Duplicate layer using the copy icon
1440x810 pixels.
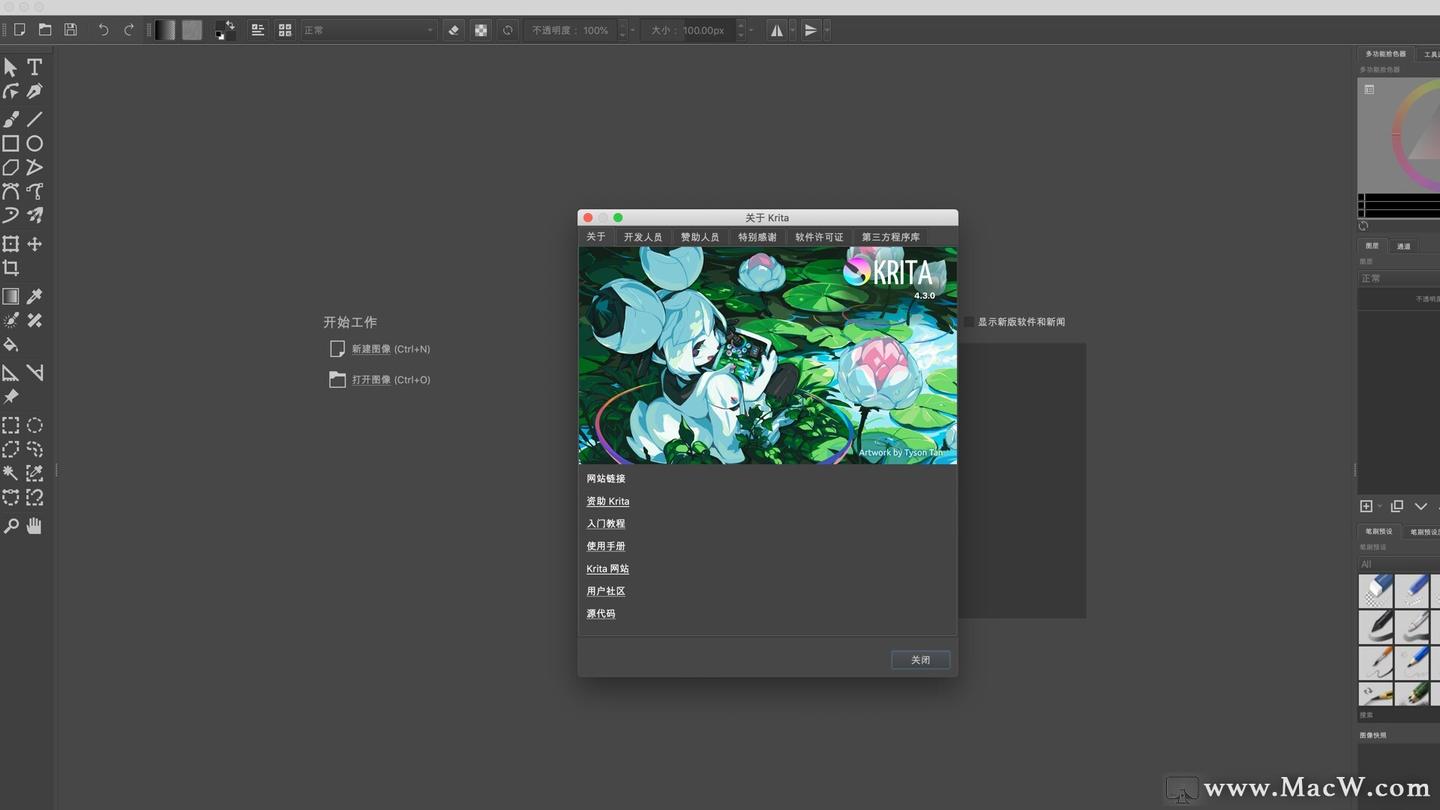(1397, 507)
